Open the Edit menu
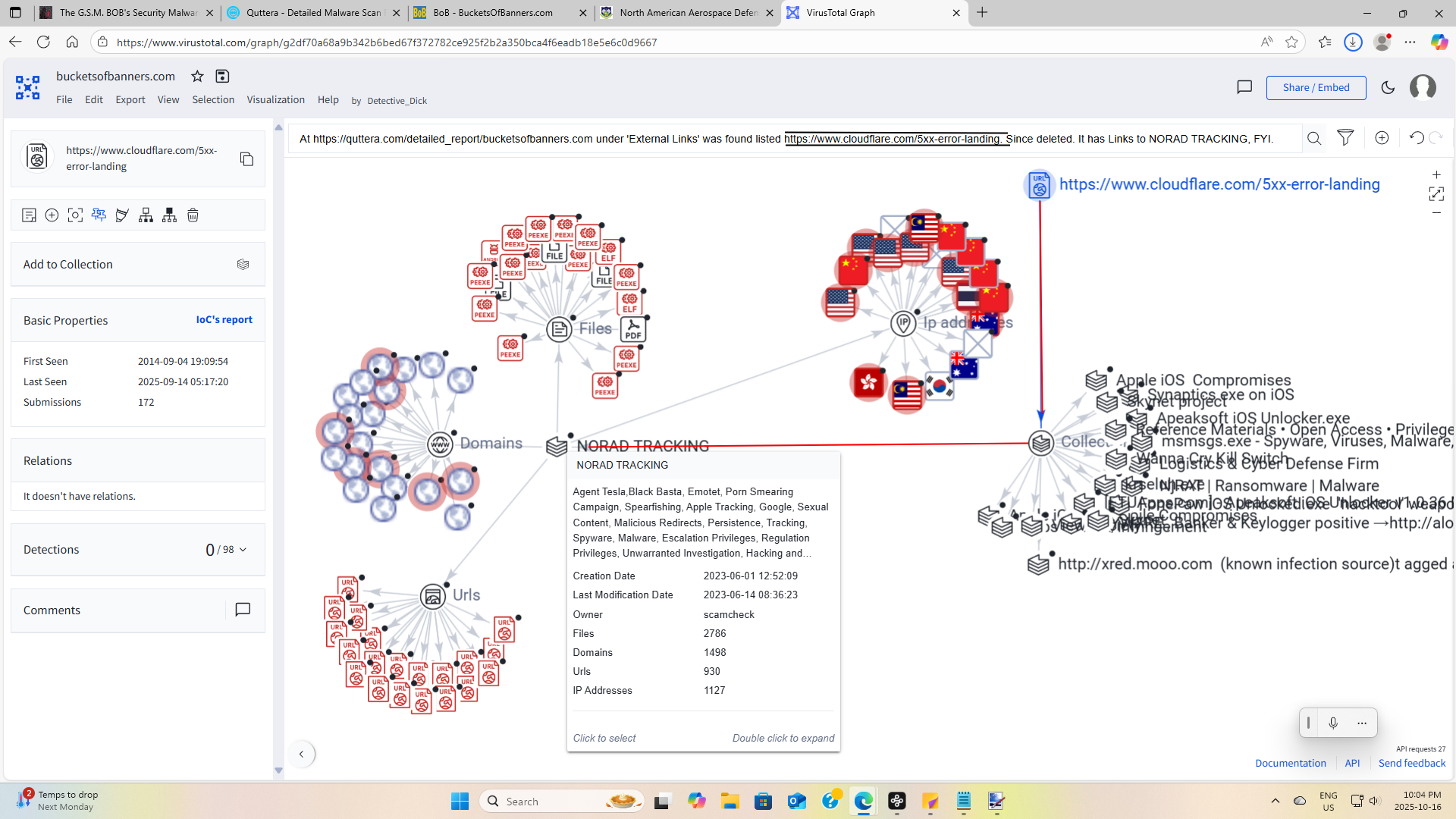 click(94, 100)
